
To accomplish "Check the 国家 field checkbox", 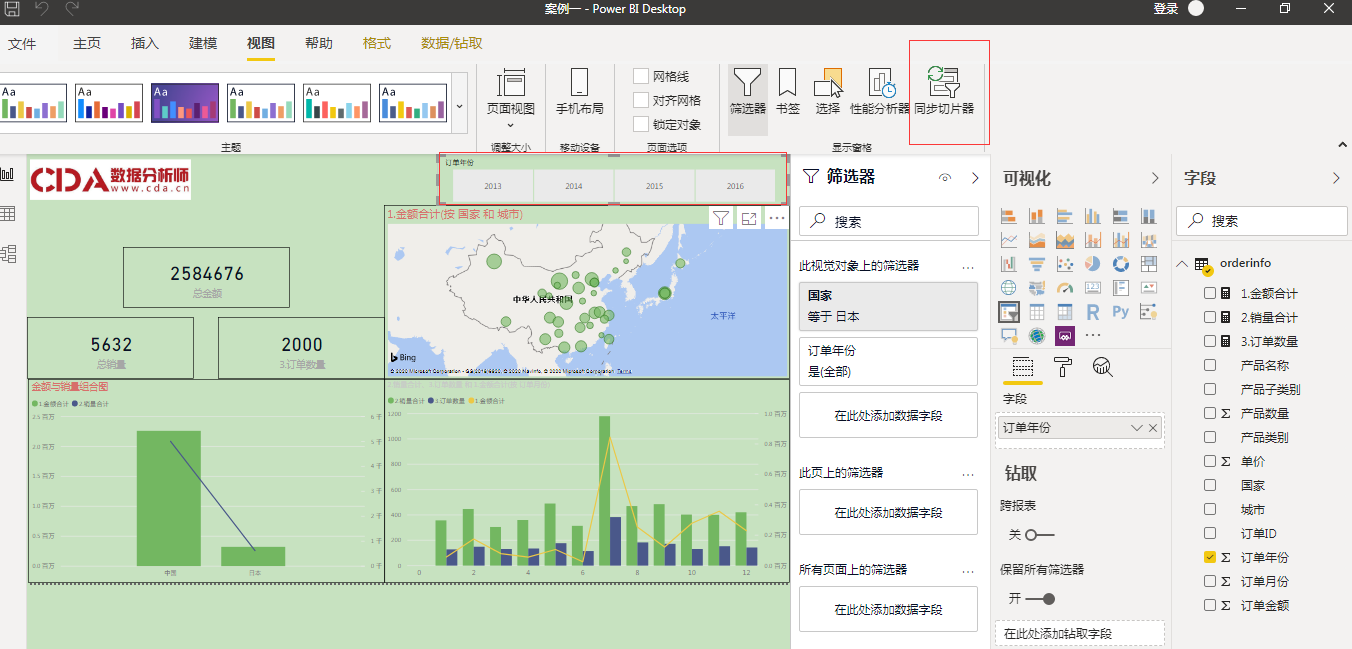I will tap(1210, 485).
